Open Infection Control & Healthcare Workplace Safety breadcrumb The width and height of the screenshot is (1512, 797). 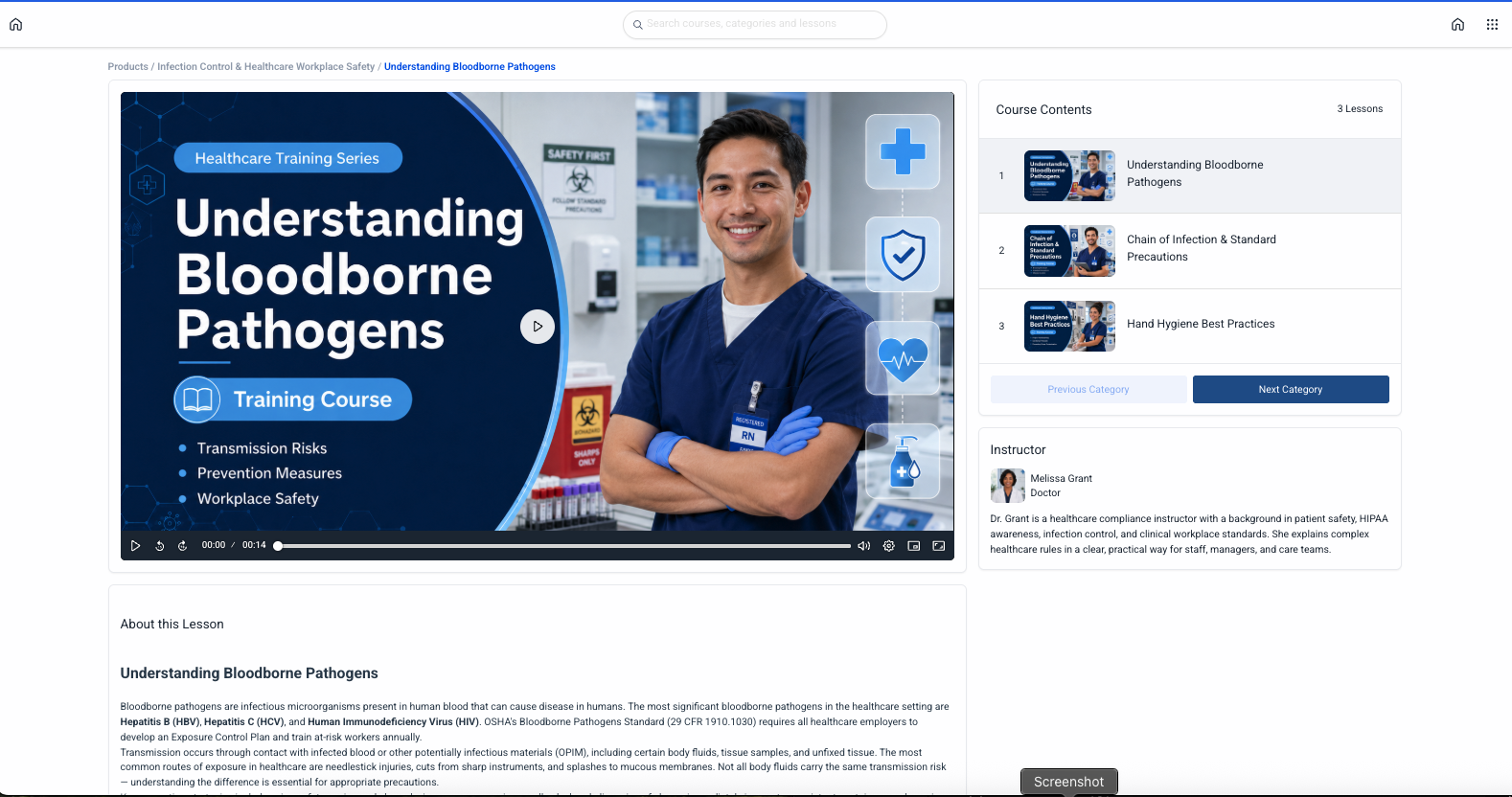[265, 67]
